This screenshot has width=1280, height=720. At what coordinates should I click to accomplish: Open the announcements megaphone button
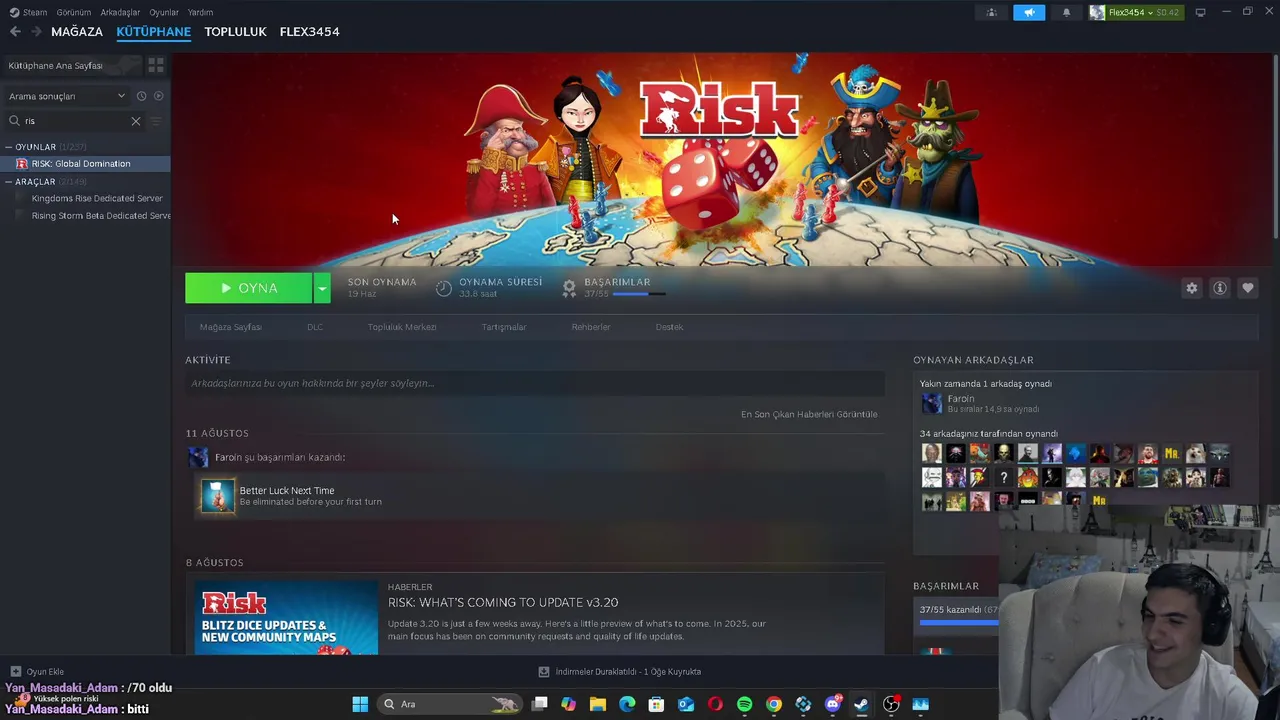1028,13
